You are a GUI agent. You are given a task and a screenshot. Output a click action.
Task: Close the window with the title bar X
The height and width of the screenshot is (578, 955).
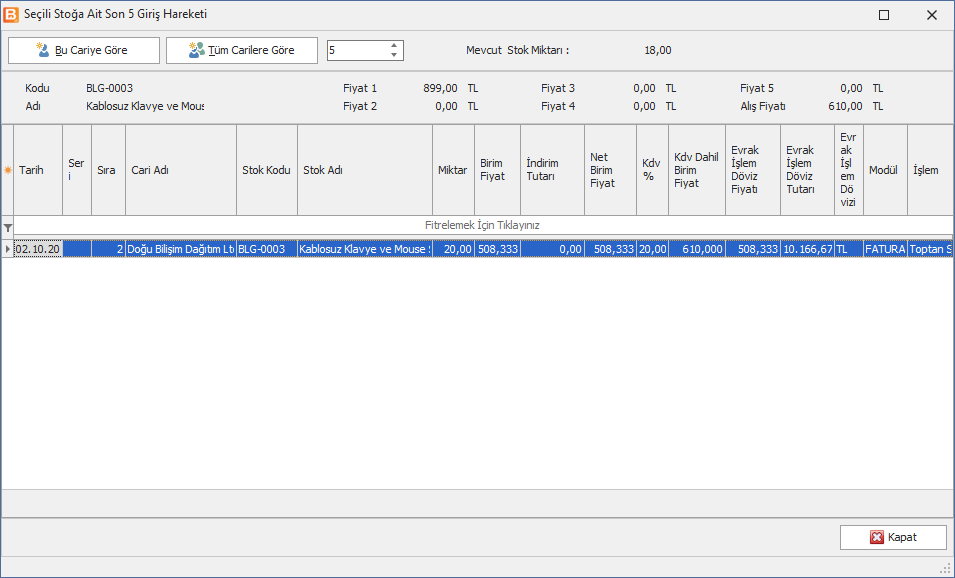931,15
